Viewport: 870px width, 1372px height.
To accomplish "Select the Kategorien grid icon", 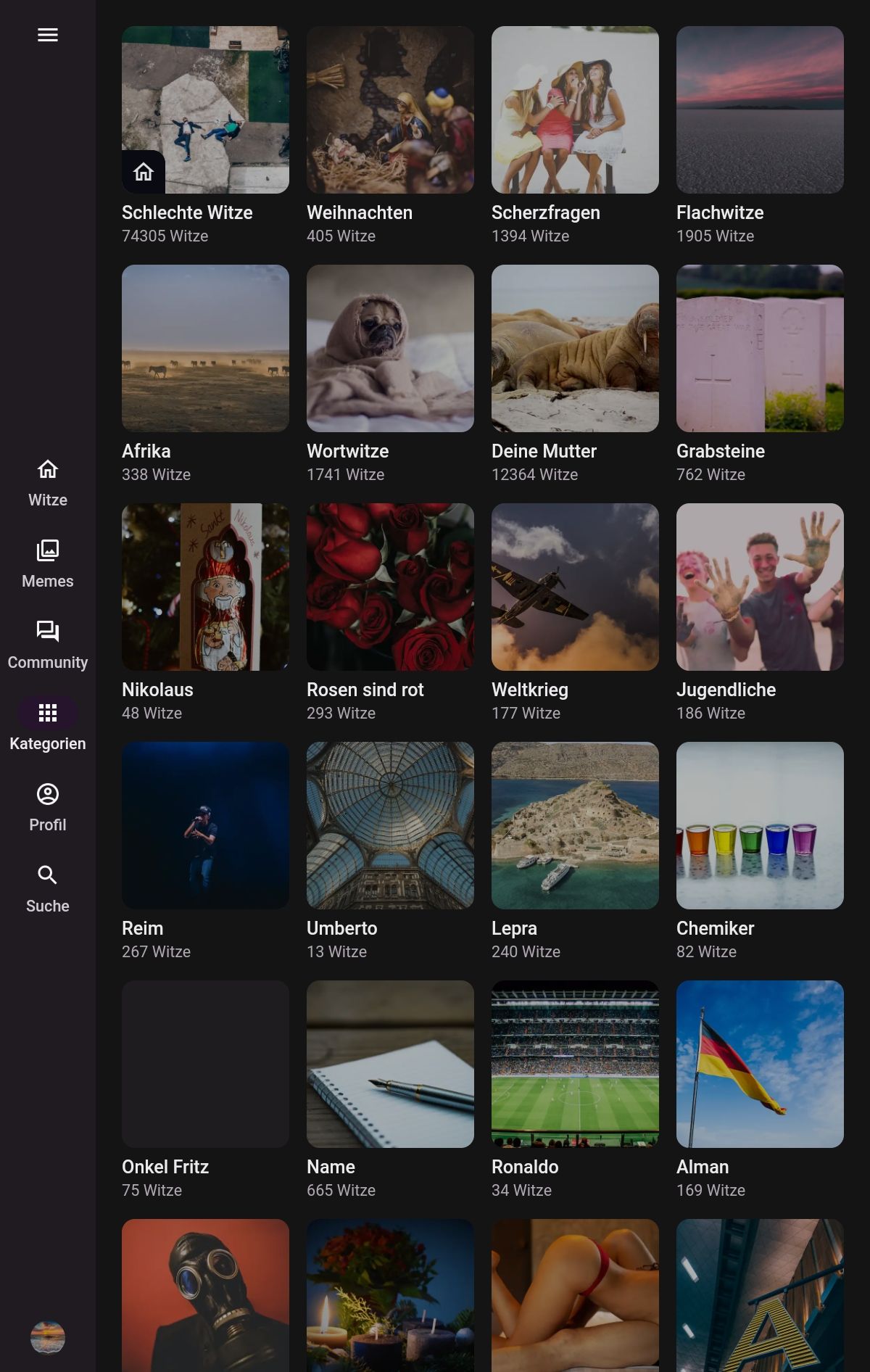I will click(48, 713).
